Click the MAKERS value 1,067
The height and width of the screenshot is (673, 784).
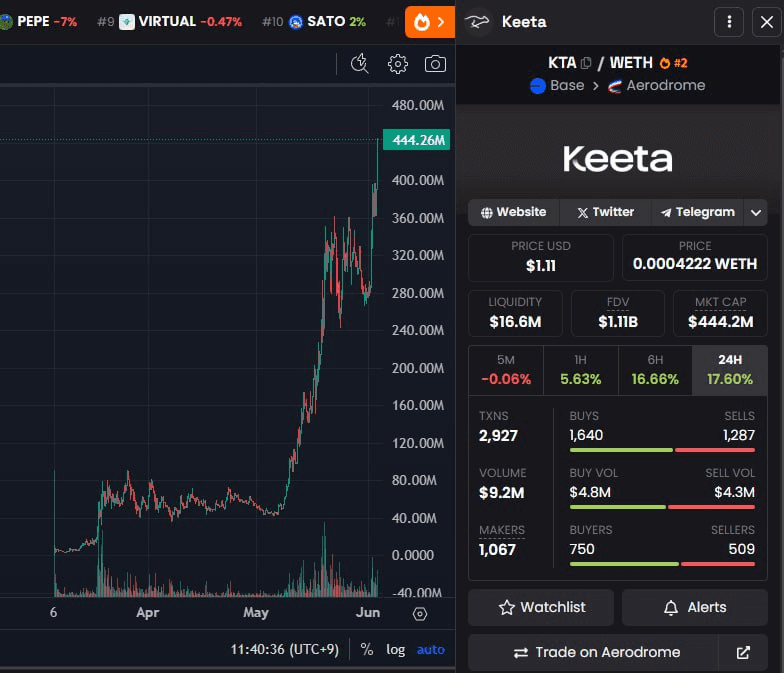point(497,550)
